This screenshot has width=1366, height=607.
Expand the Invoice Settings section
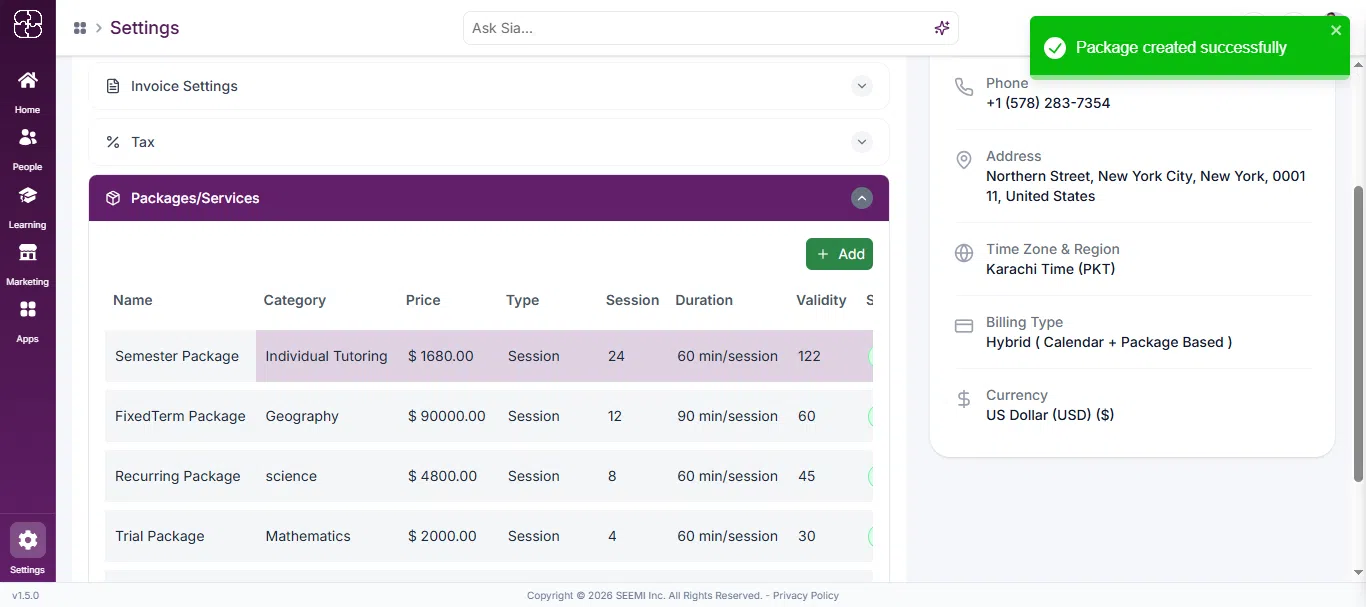862,86
